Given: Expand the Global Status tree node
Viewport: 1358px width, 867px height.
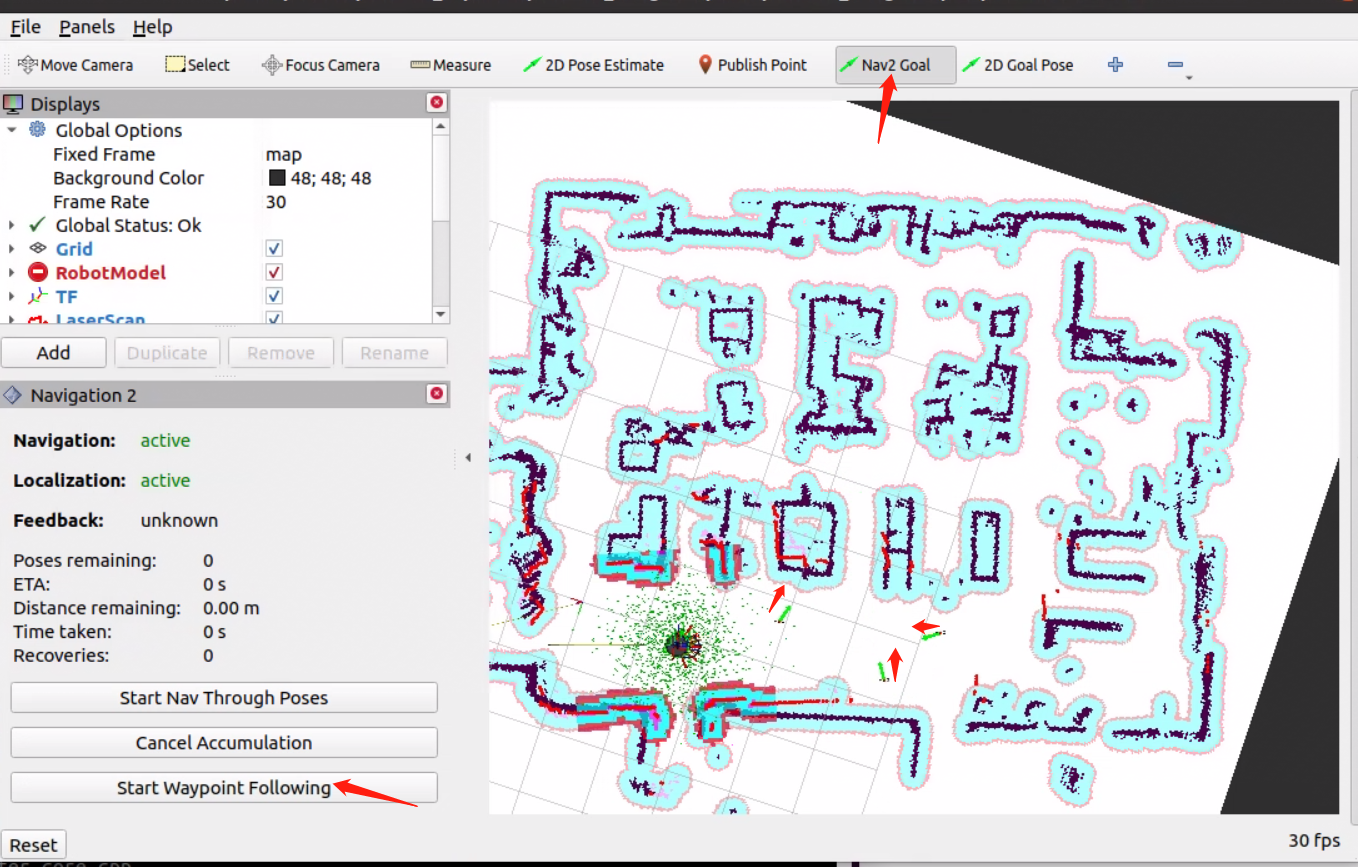Looking at the screenshot, I should coord(11,225).
